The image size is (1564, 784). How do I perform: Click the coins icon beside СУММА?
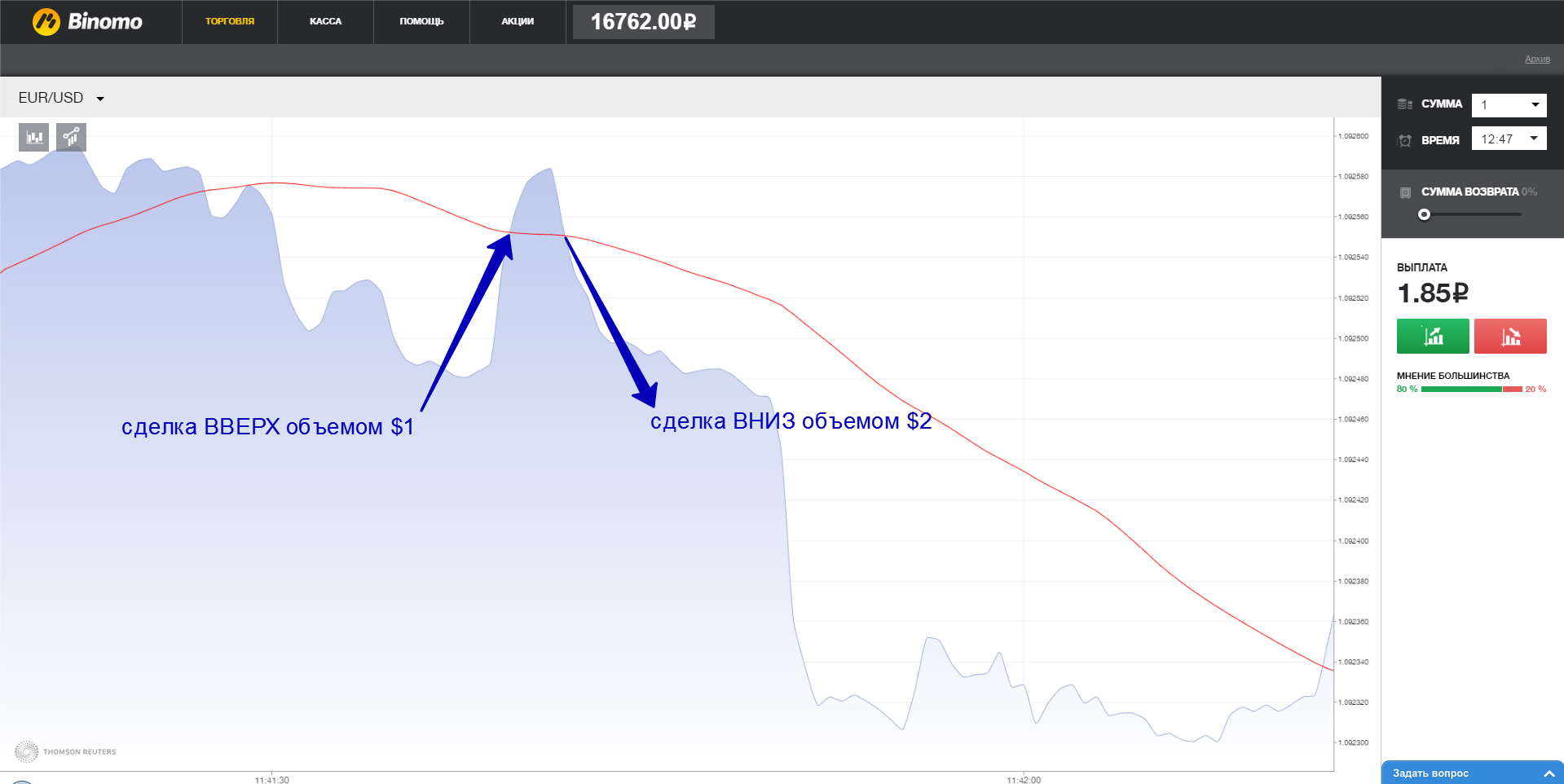point(1404,104)
